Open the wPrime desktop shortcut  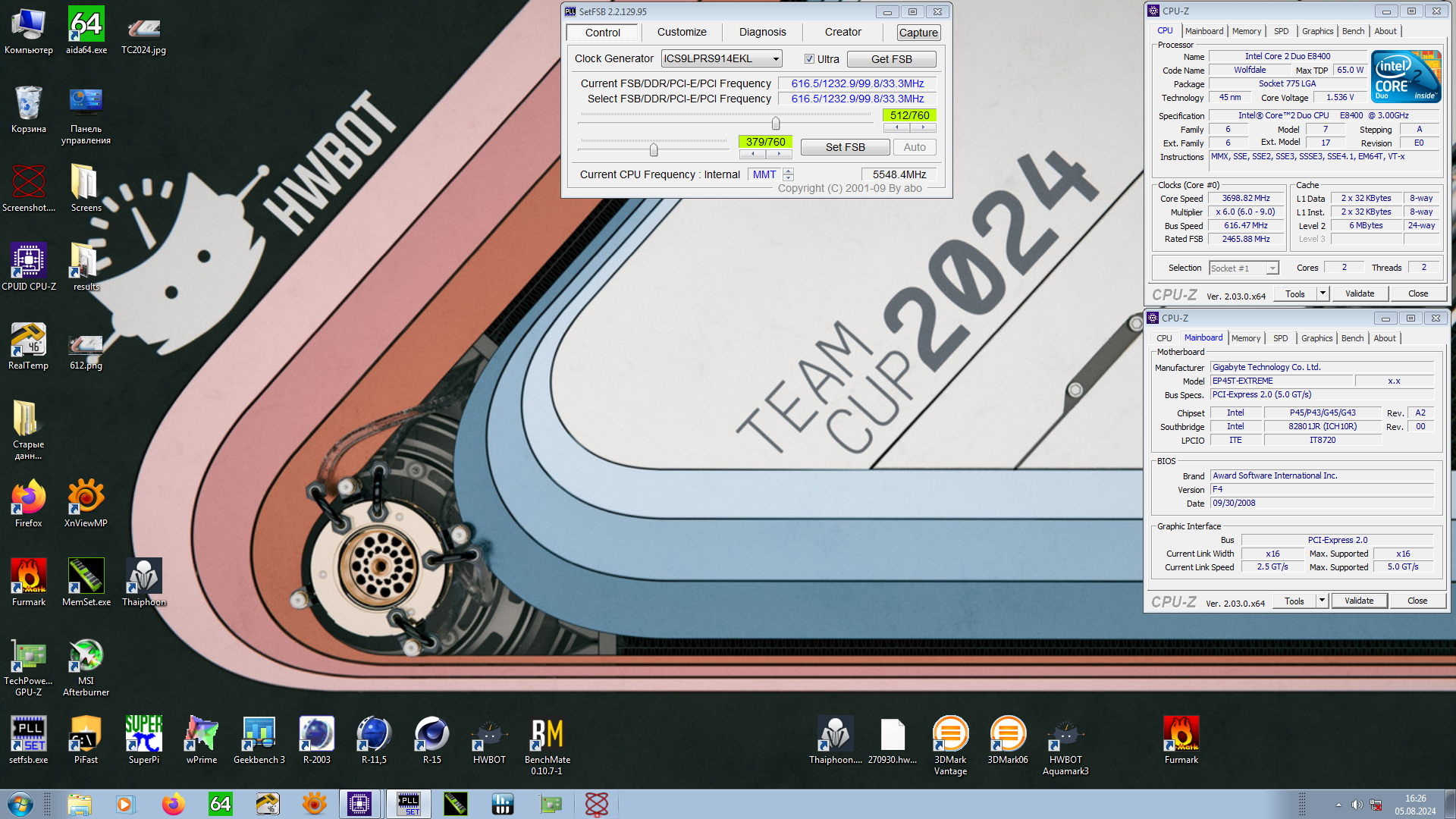point(202,740)
